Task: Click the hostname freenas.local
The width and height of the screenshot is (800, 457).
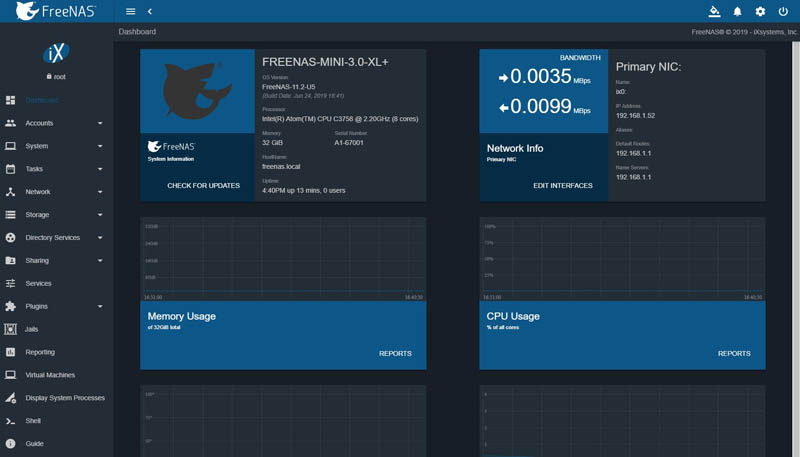Action: point(281,167)
